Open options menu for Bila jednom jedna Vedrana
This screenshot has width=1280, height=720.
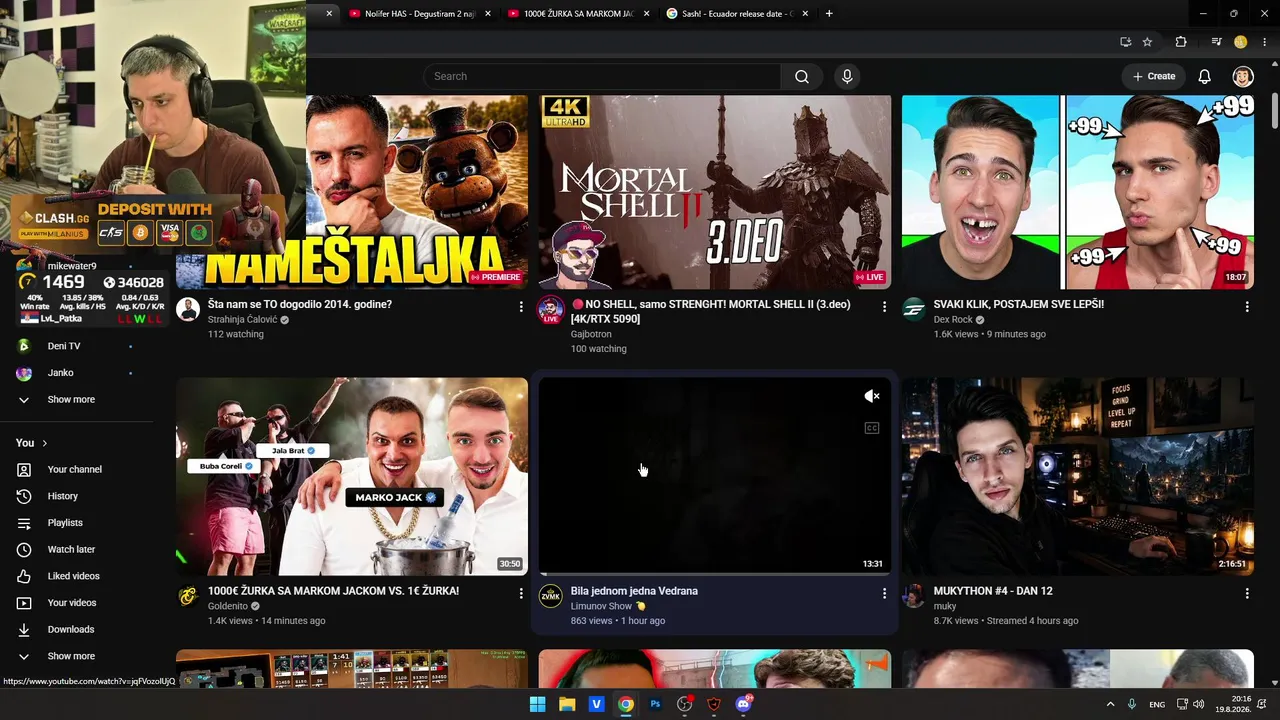tap(884, 594)
